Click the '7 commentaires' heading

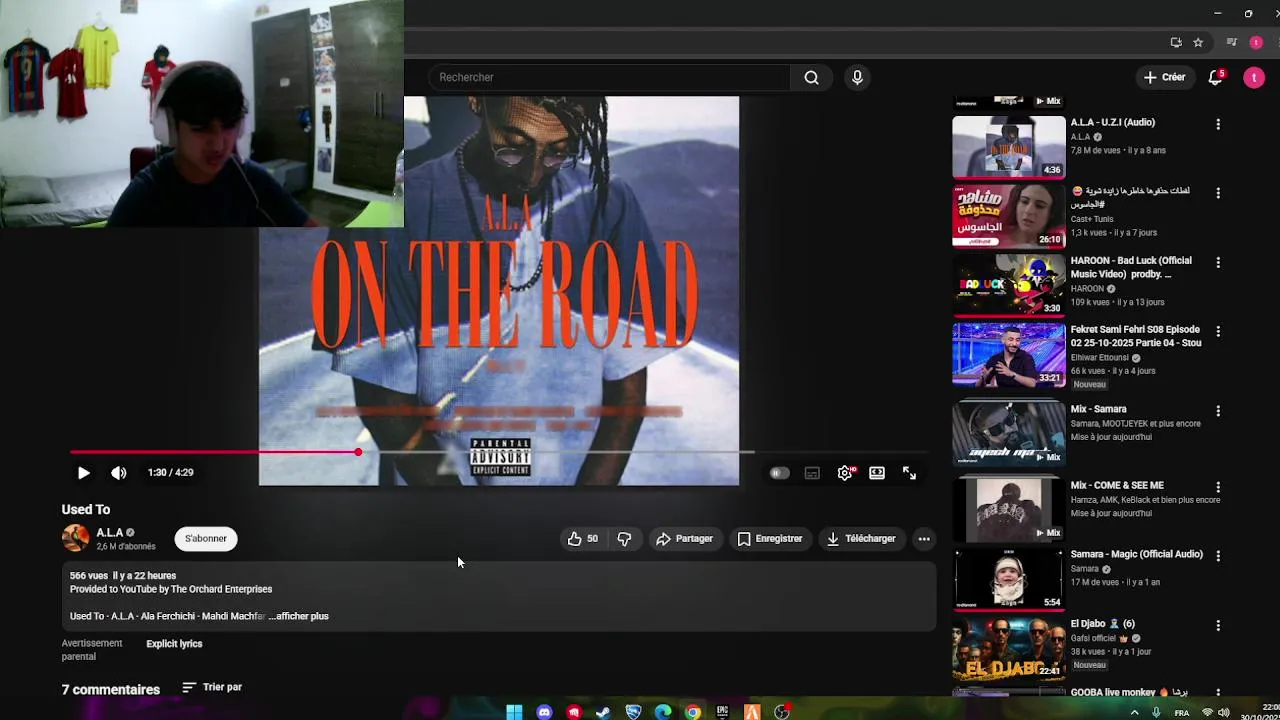pos(111,690)
